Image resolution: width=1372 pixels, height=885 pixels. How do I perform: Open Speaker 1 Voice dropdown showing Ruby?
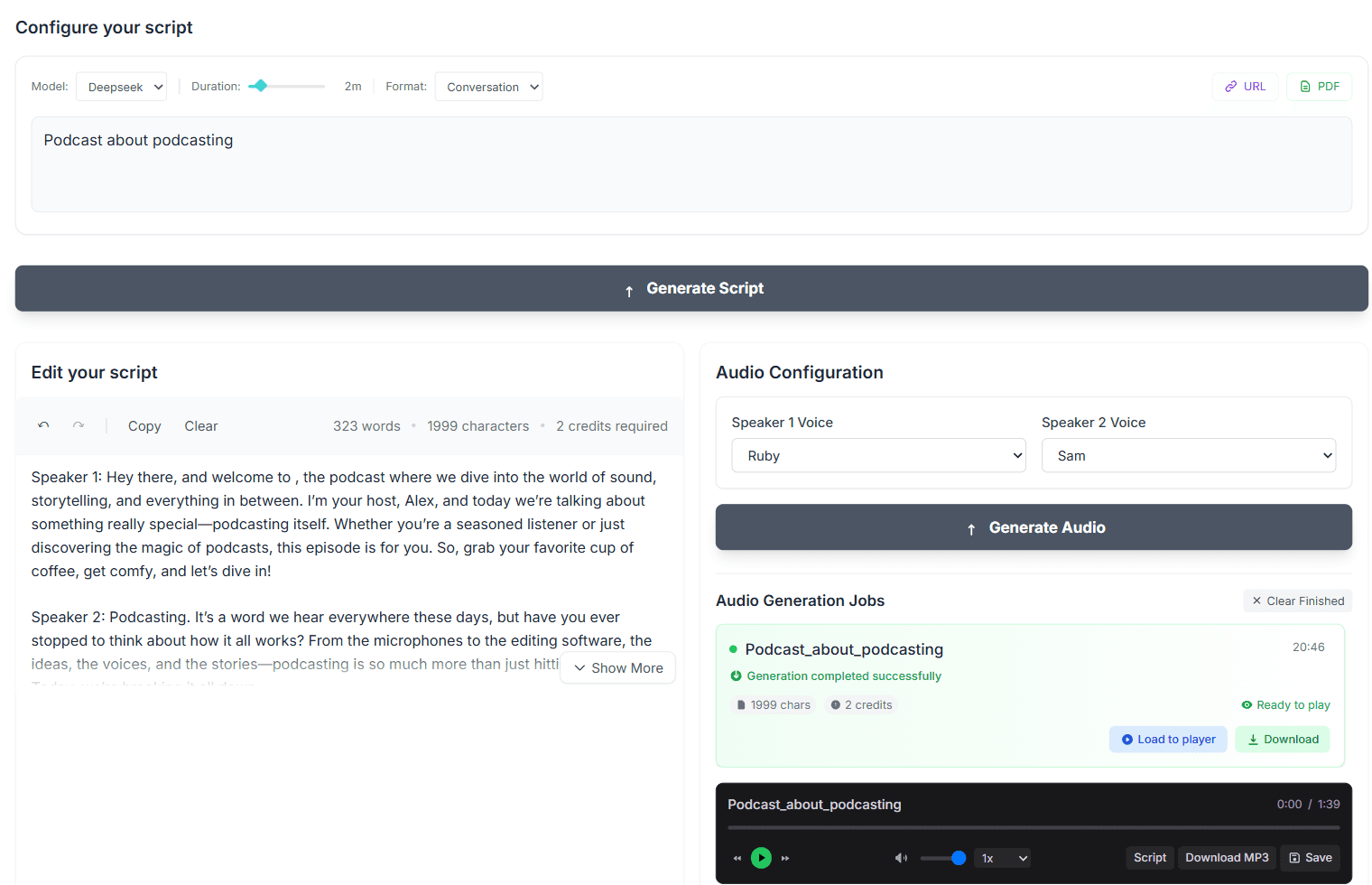(x=879, y=456)
